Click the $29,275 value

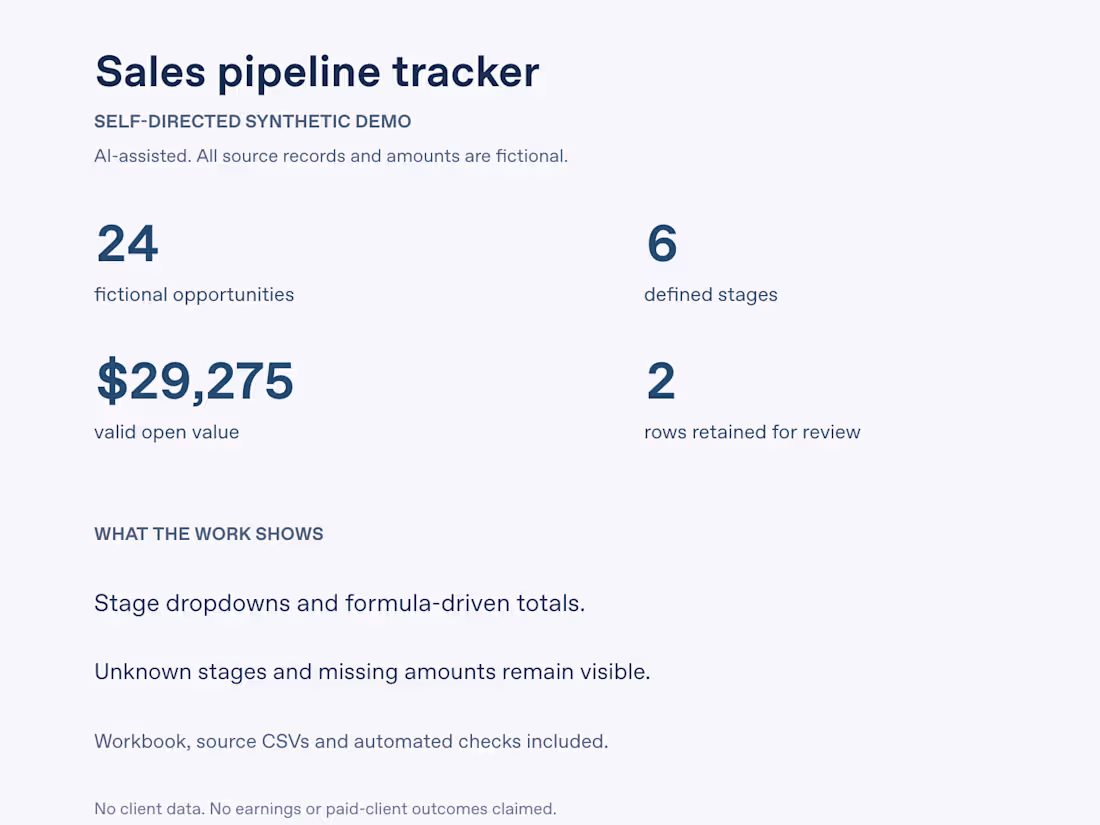tap(195, 382)
